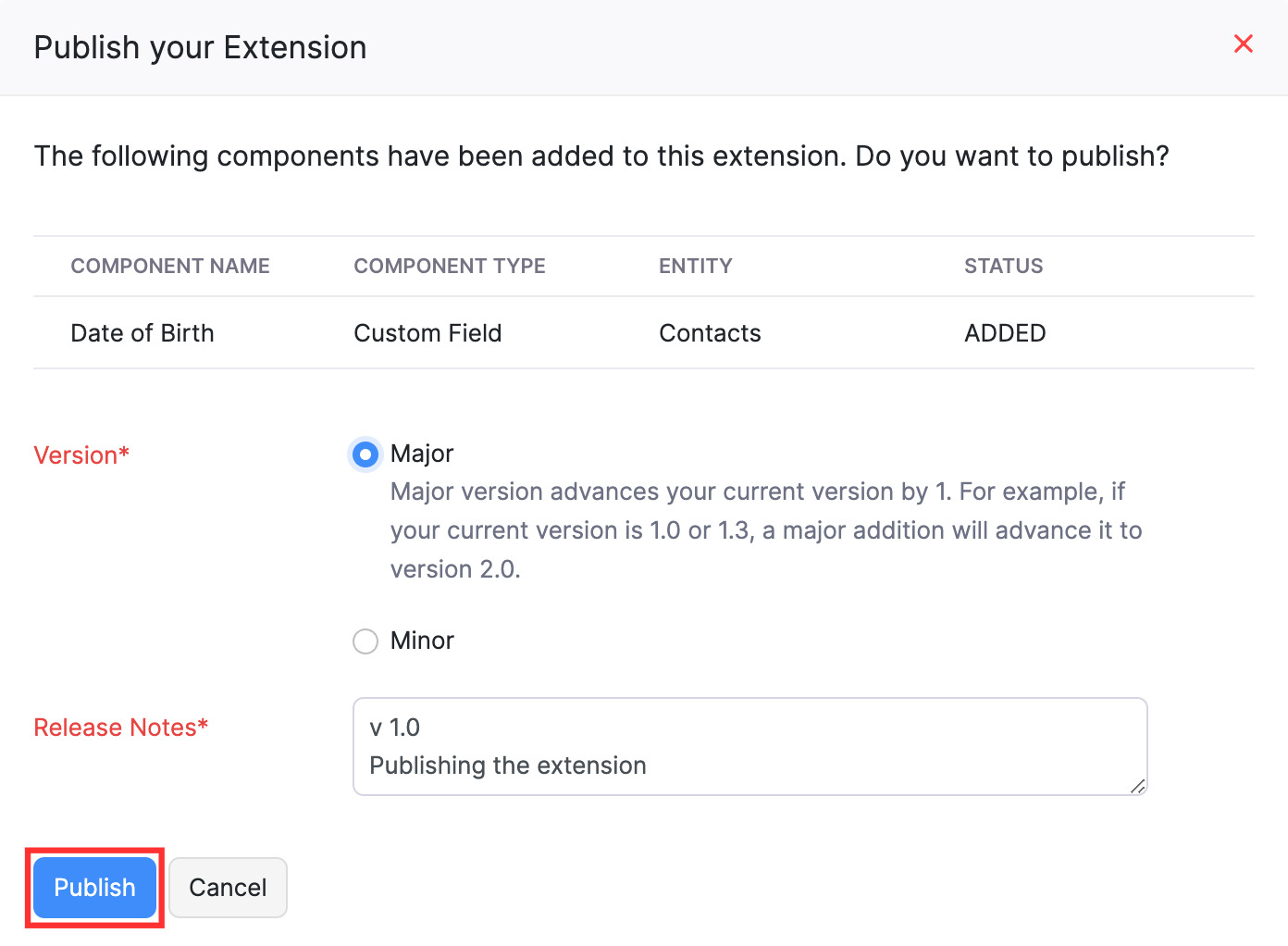Click the Release Notes* required field label
Screen dimensions: 1288x946
tap(120, 728)
